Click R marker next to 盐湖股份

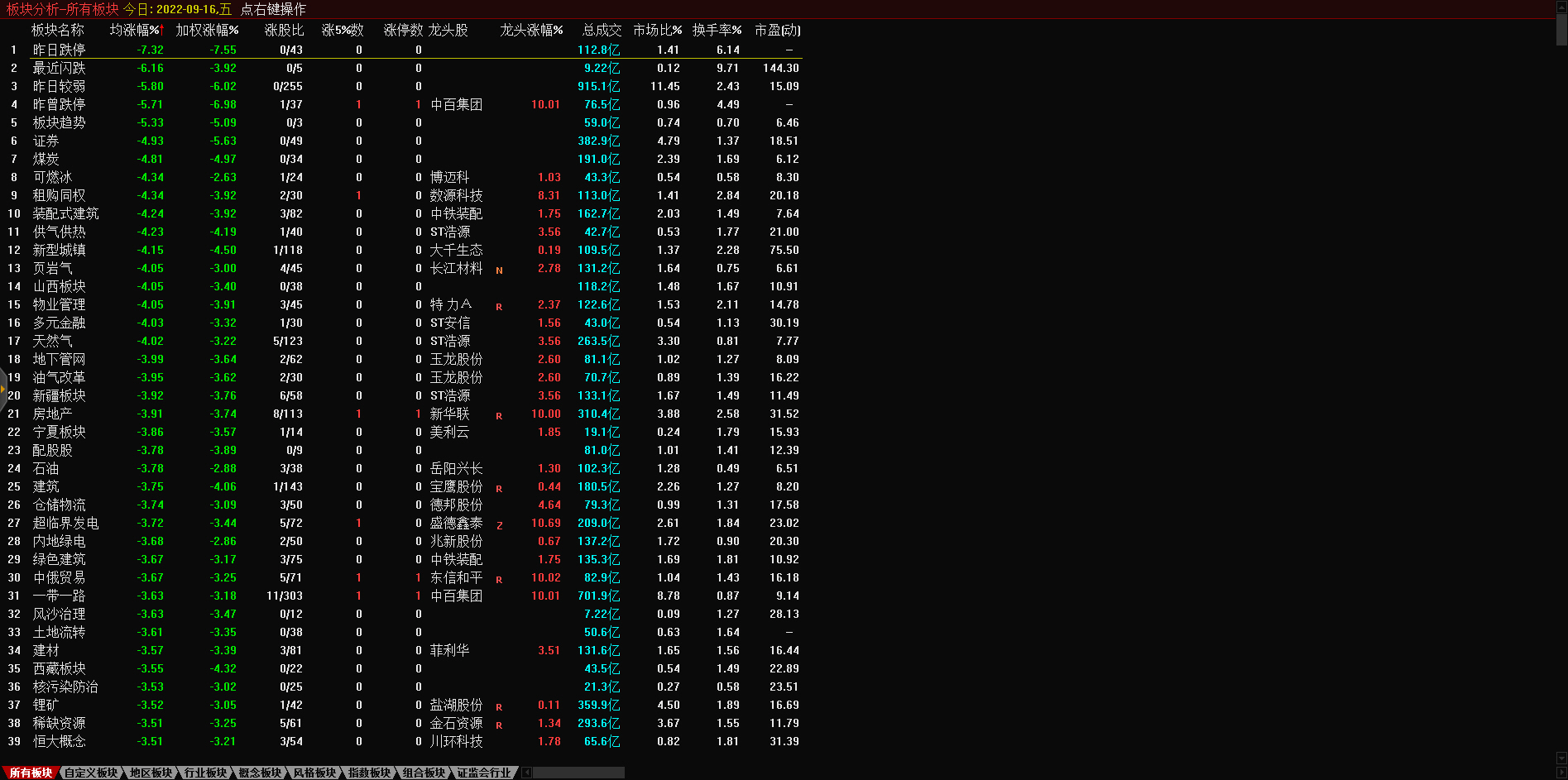499,706
